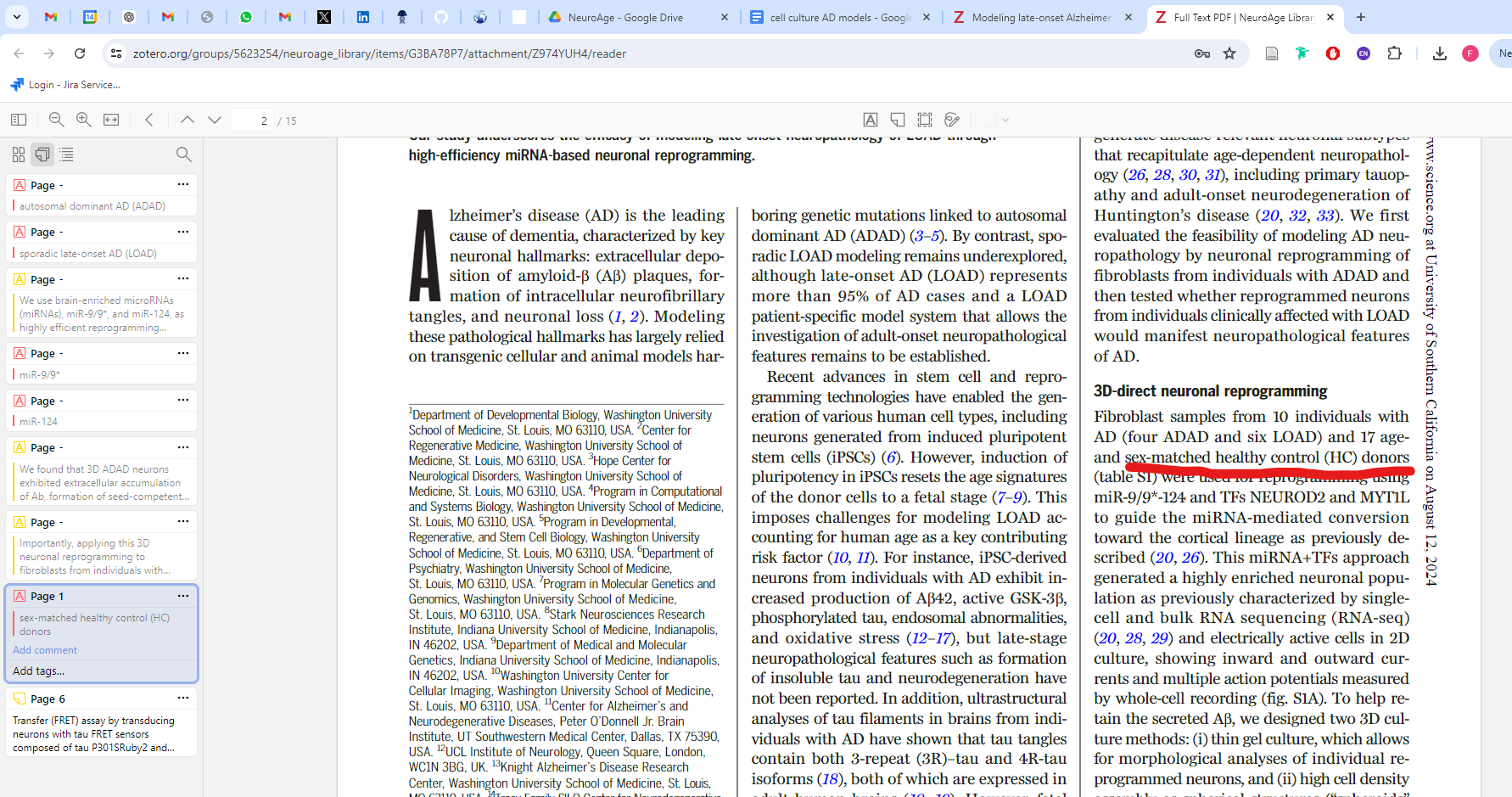The width and height of the screenshot is (1512, 797).
Task: Select the 'miR-124' annotation text
Action: point(39,422)
